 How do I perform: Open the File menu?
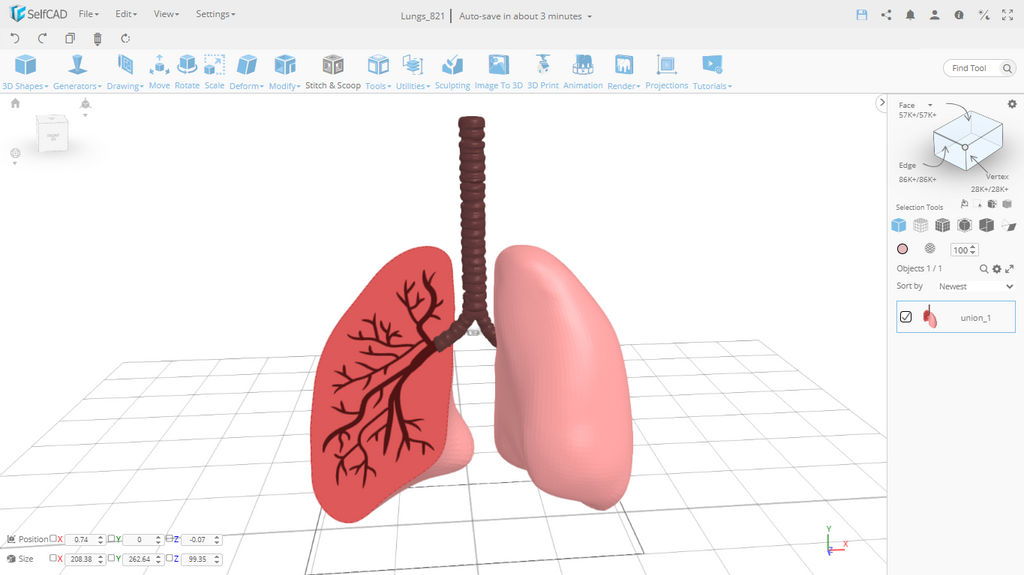point(88,14)
